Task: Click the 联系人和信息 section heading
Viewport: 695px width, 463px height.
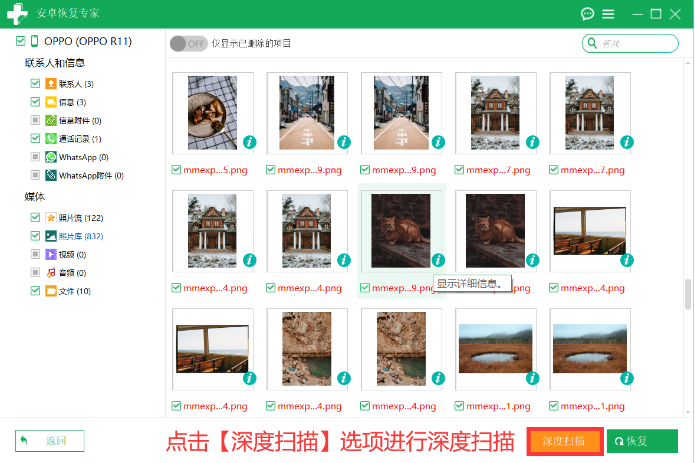Action: click(55, 63)
